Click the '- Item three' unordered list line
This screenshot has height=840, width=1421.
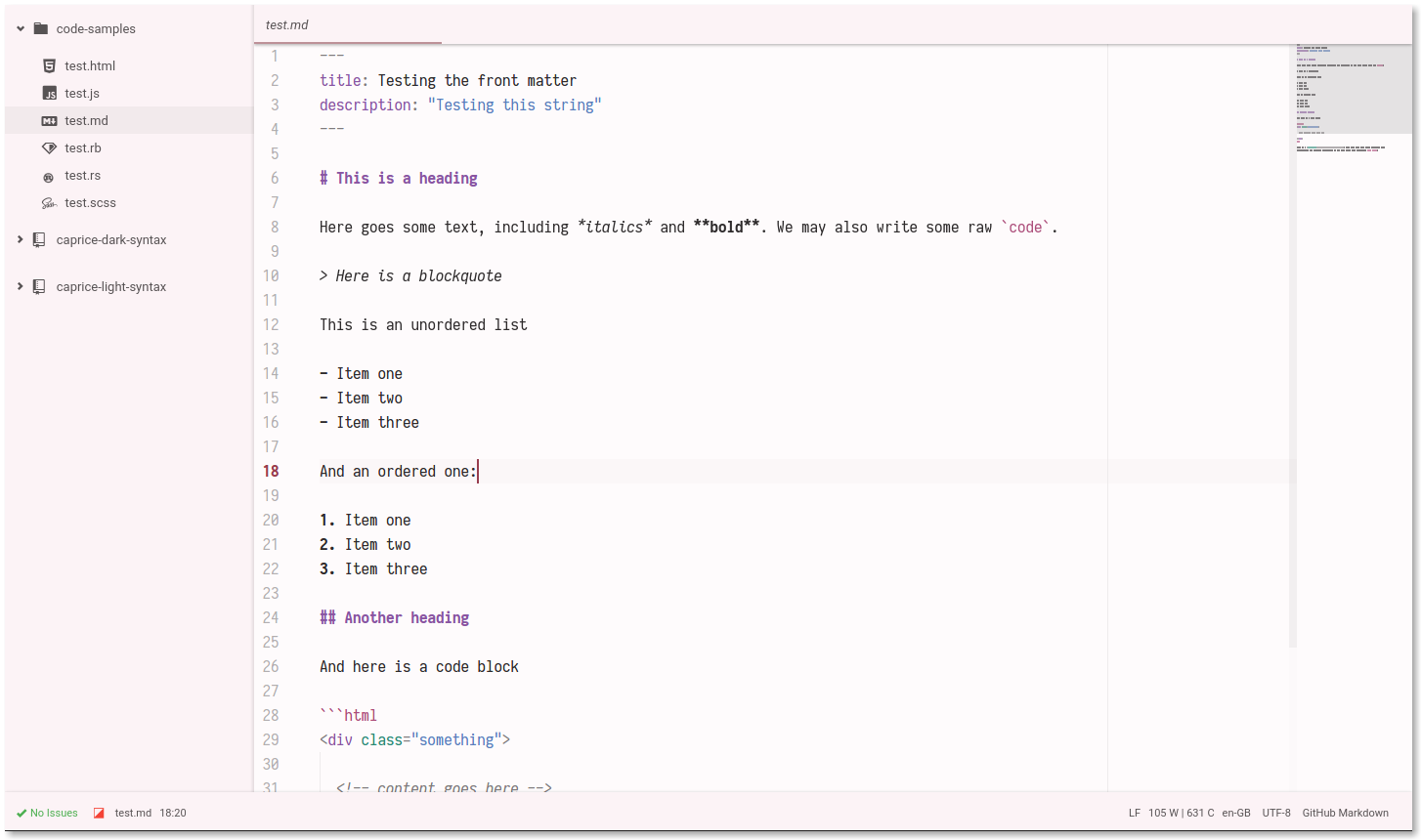pyautogui.click(x=369, y=422)
